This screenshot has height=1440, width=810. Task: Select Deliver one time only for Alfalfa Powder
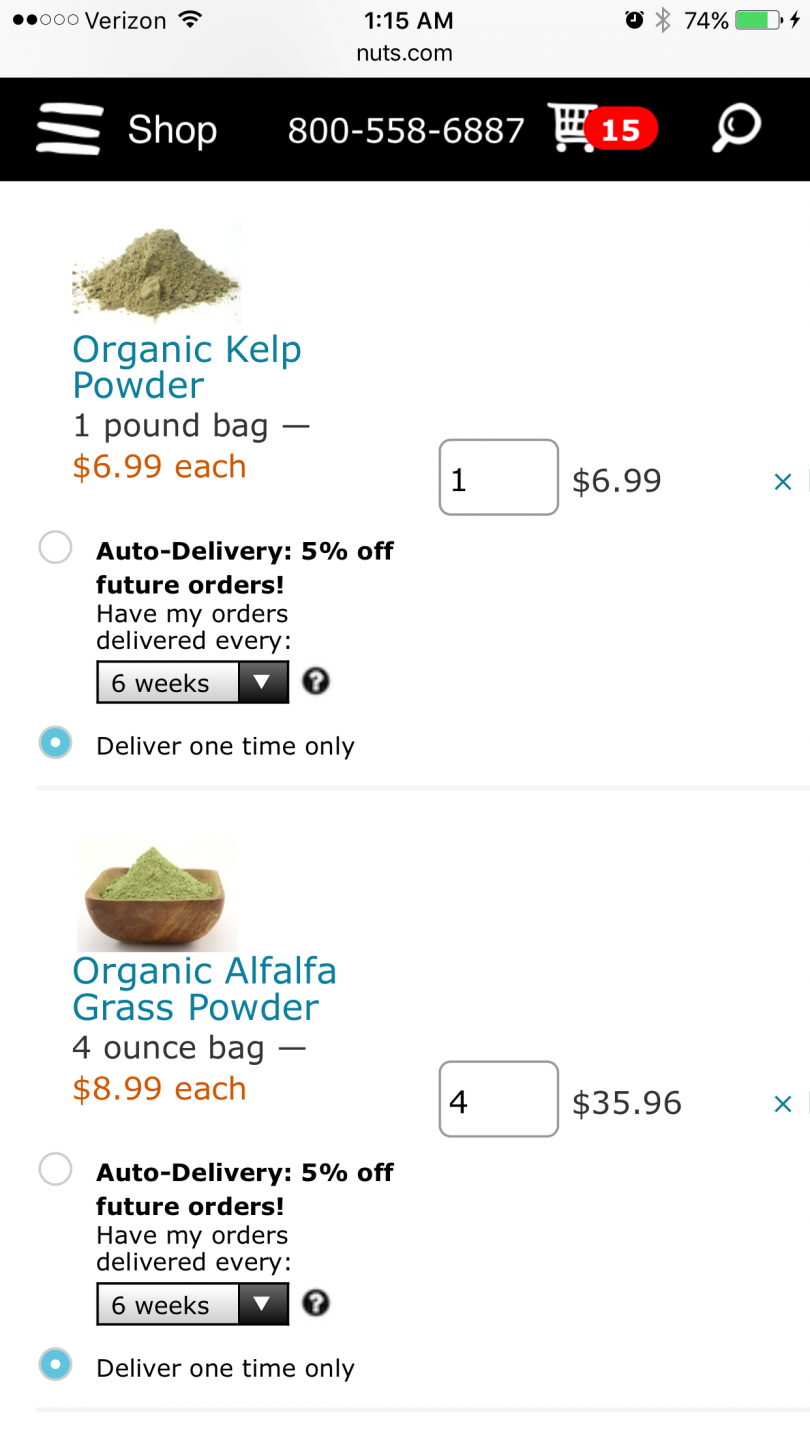(55, 1364)
